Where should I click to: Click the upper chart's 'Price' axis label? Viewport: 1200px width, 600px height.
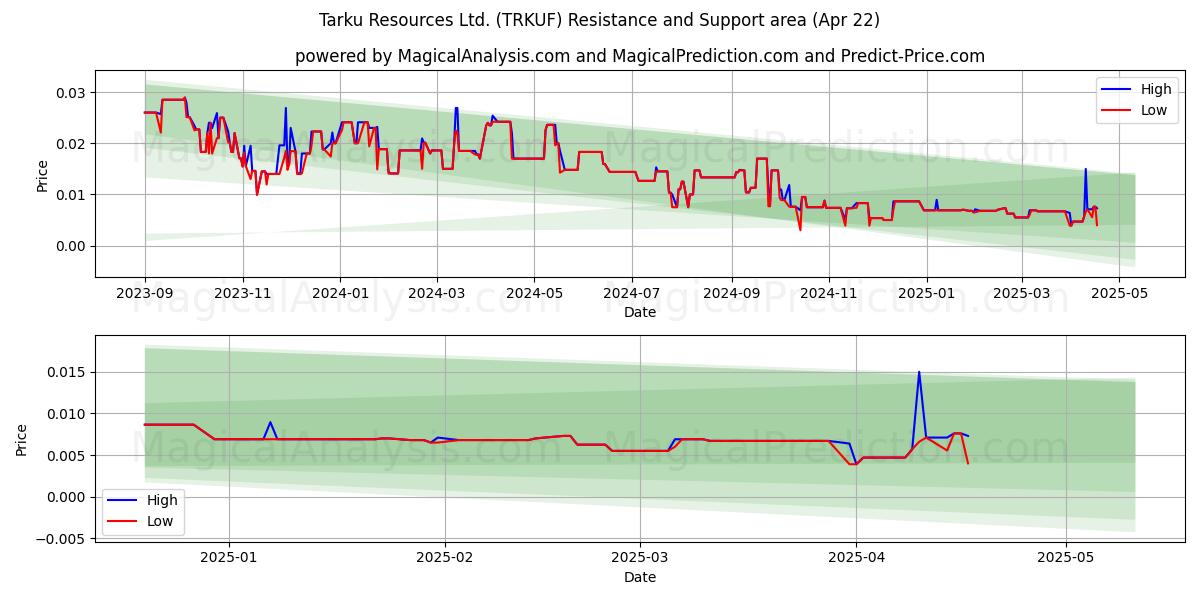42,174
